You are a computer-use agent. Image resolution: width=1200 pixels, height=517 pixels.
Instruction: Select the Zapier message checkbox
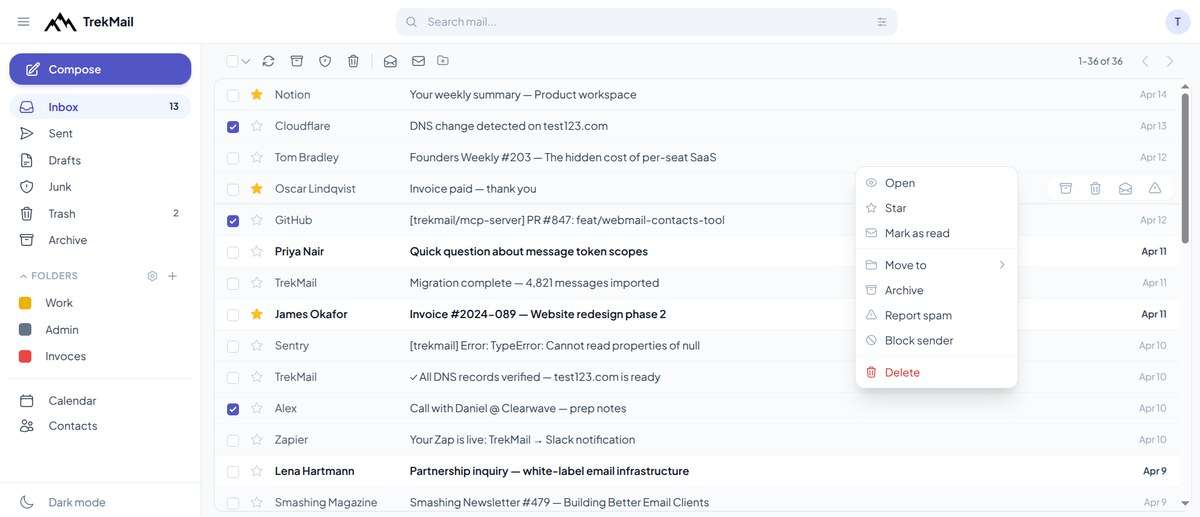pos(233,440)
